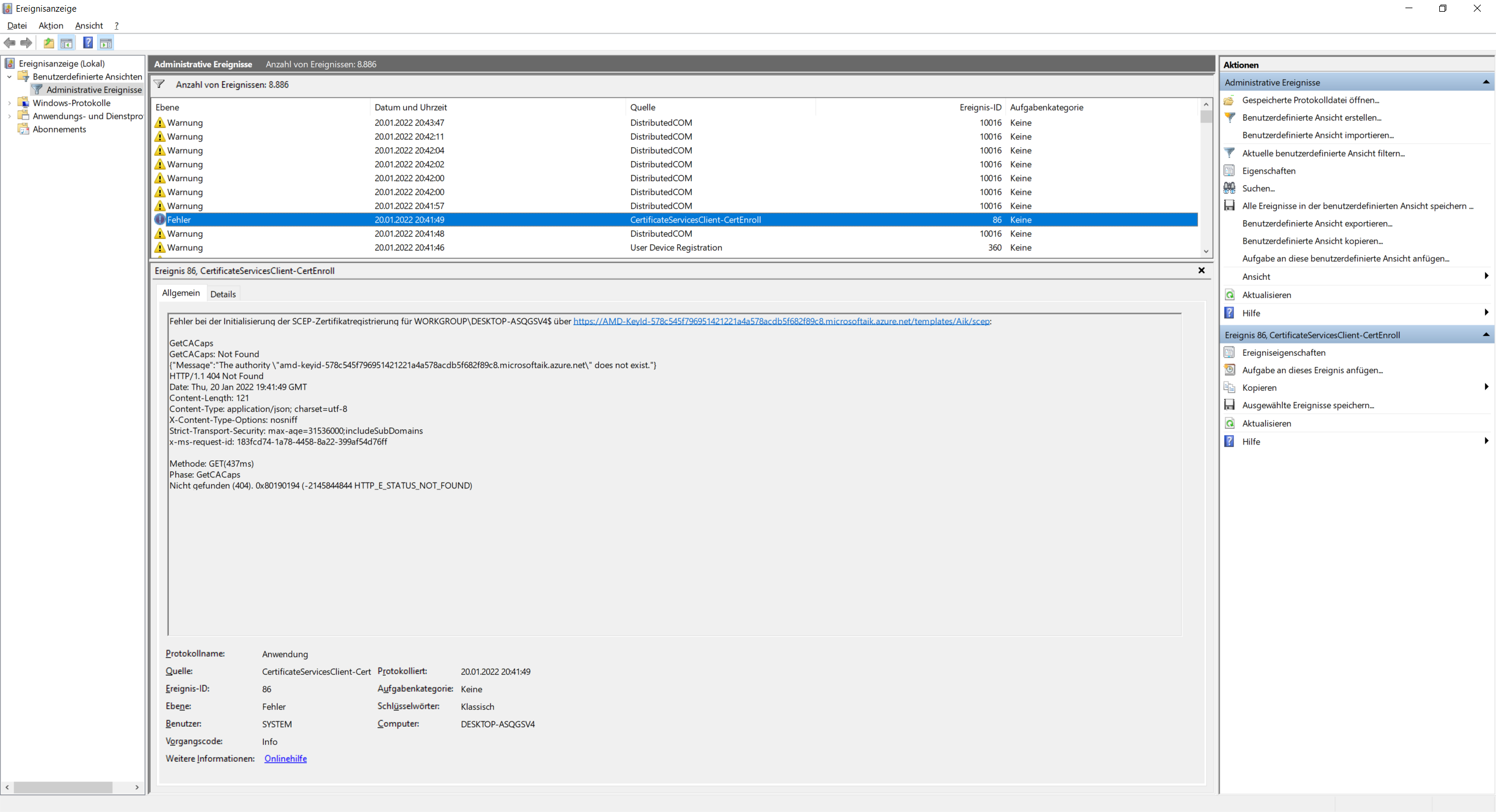Click Aktuelle benutzerdefinierte Ansicht filtern
1496x812 pixels.
1323,153
